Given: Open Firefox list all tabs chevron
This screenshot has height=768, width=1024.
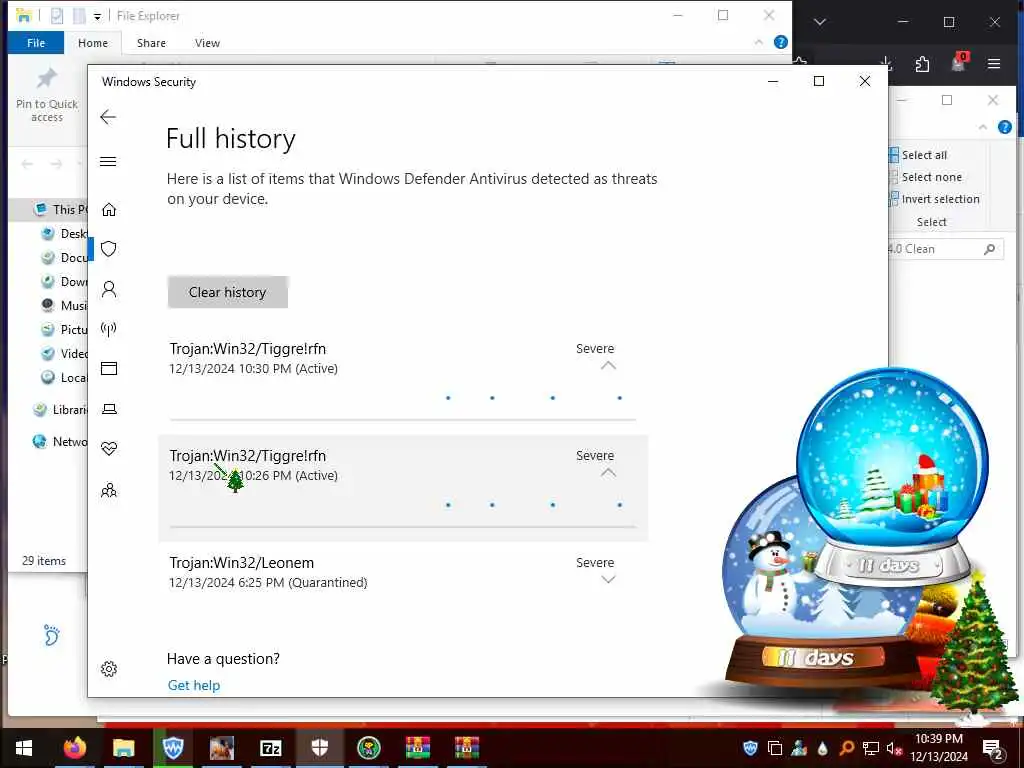Looking at the screenshot, I should (820, 22).
